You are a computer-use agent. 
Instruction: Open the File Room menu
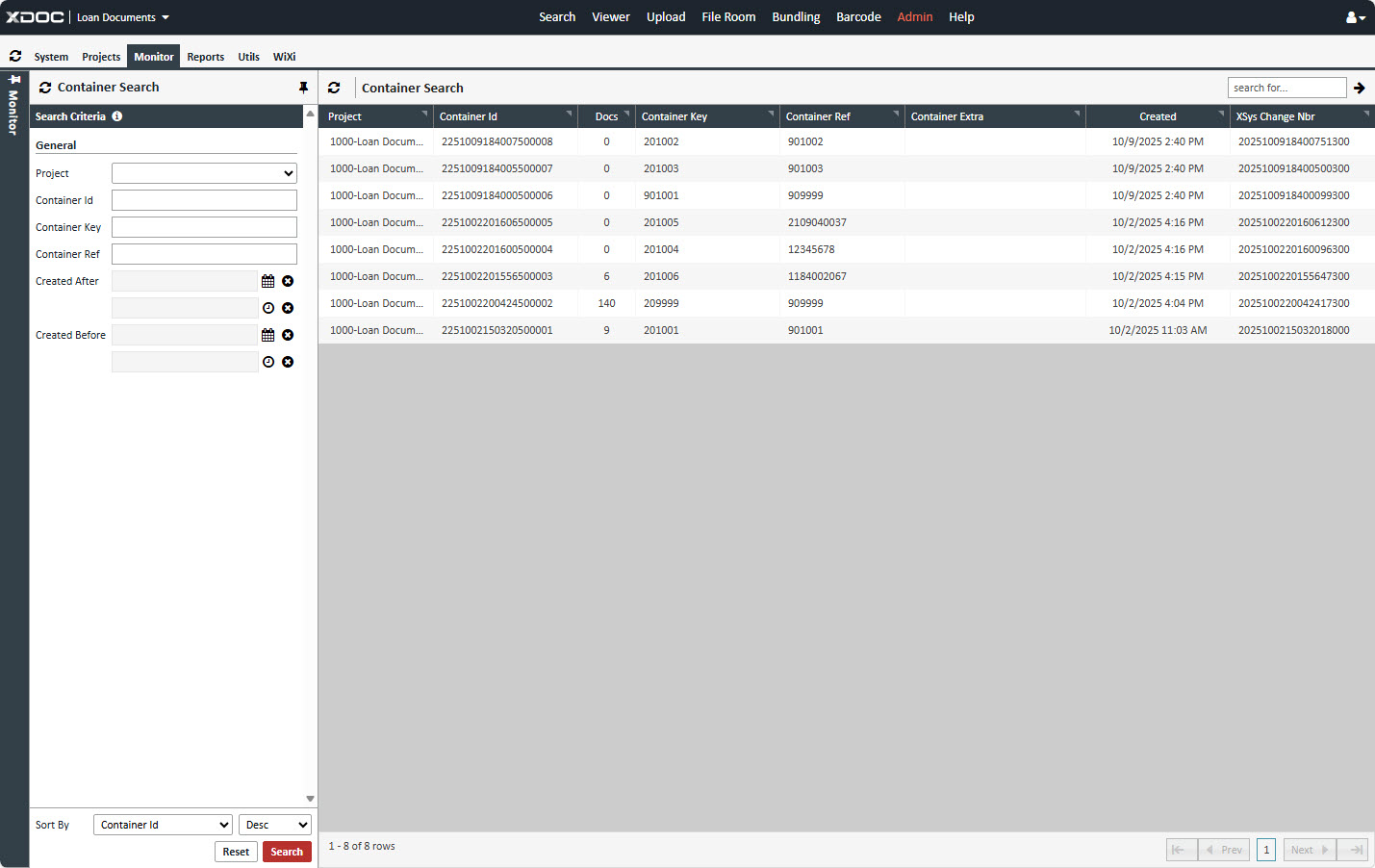(x=728, y=17)
